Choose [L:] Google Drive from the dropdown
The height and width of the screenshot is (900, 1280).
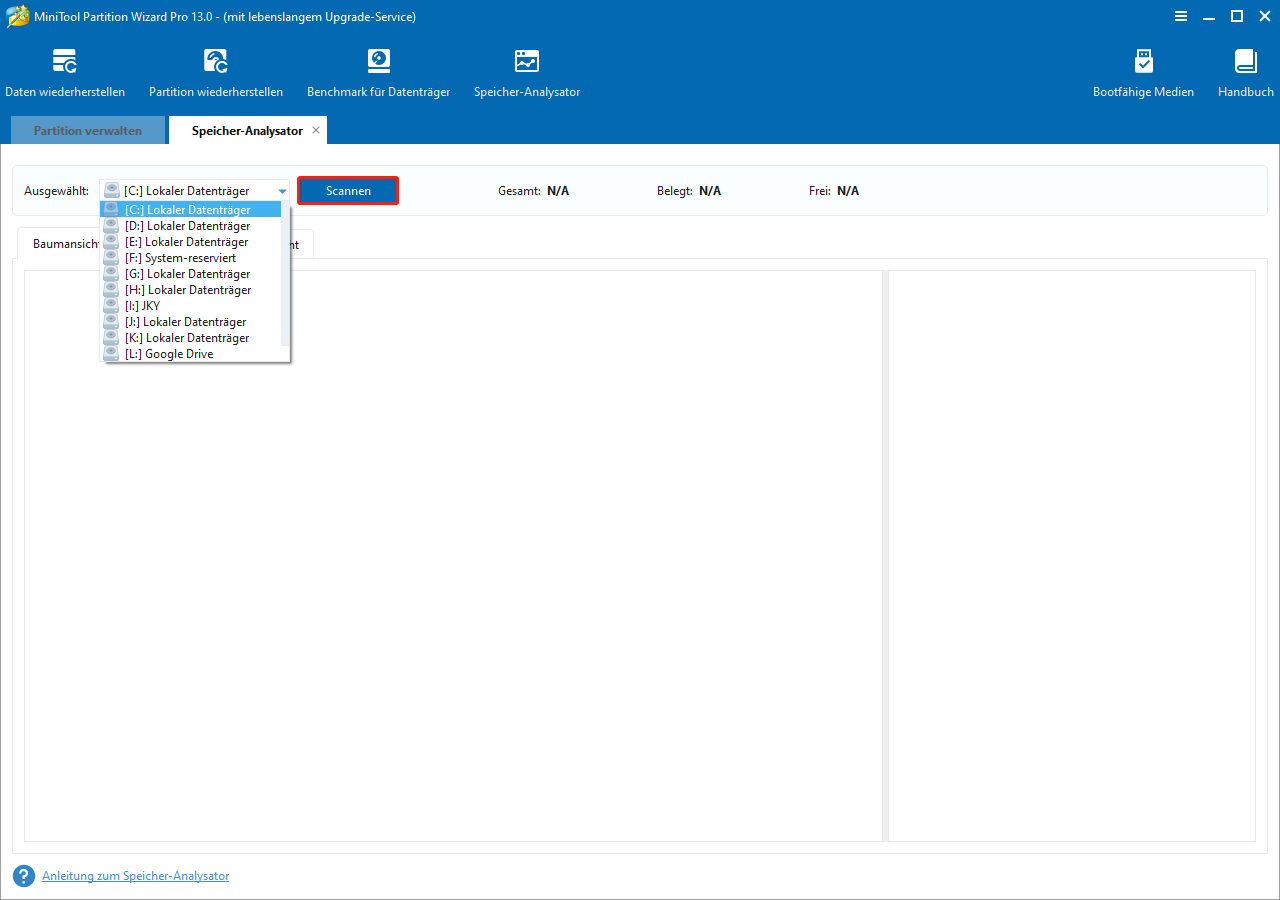[x=178, y=353]
